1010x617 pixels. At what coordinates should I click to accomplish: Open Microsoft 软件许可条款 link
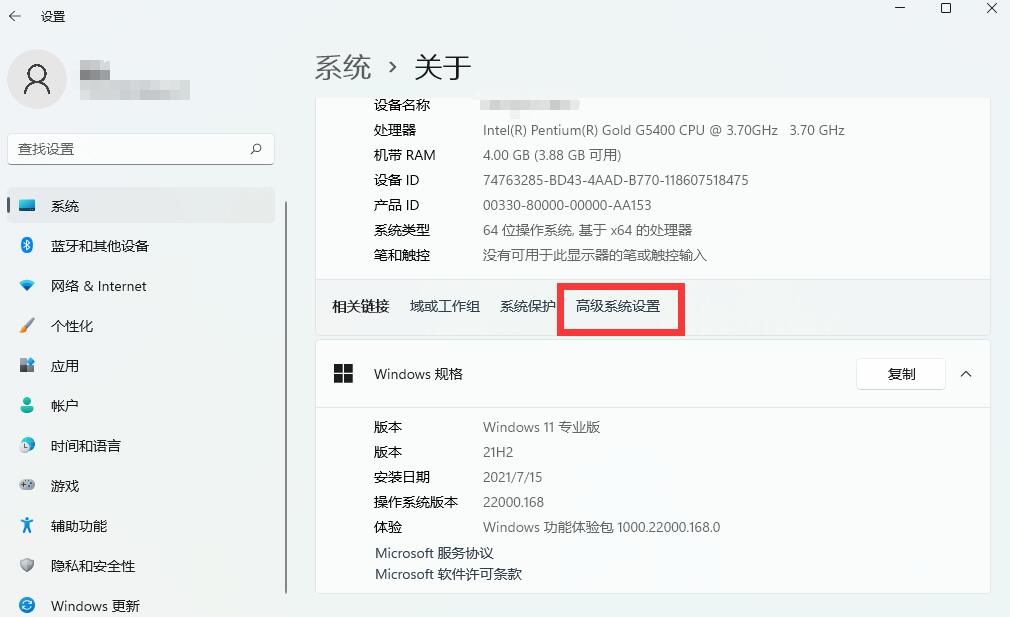(448, 574)
